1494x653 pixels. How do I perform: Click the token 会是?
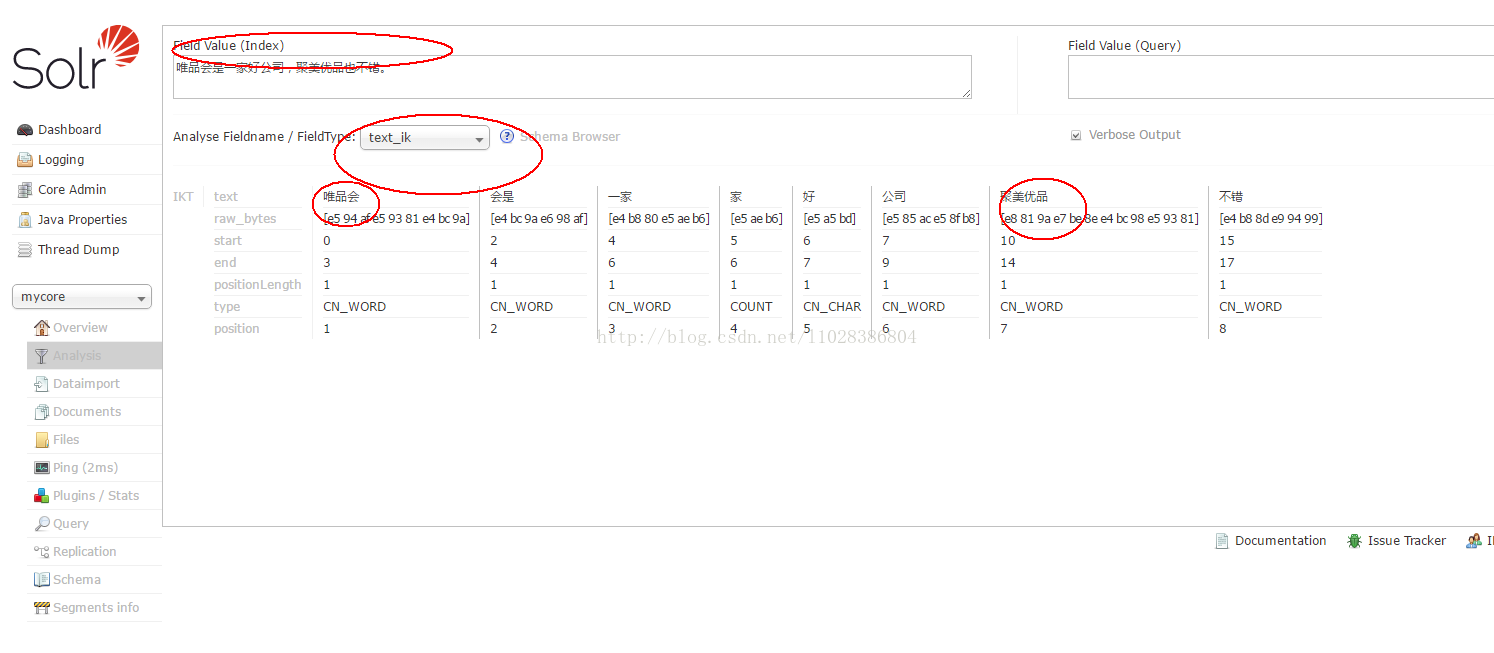(x=503, y=197)
